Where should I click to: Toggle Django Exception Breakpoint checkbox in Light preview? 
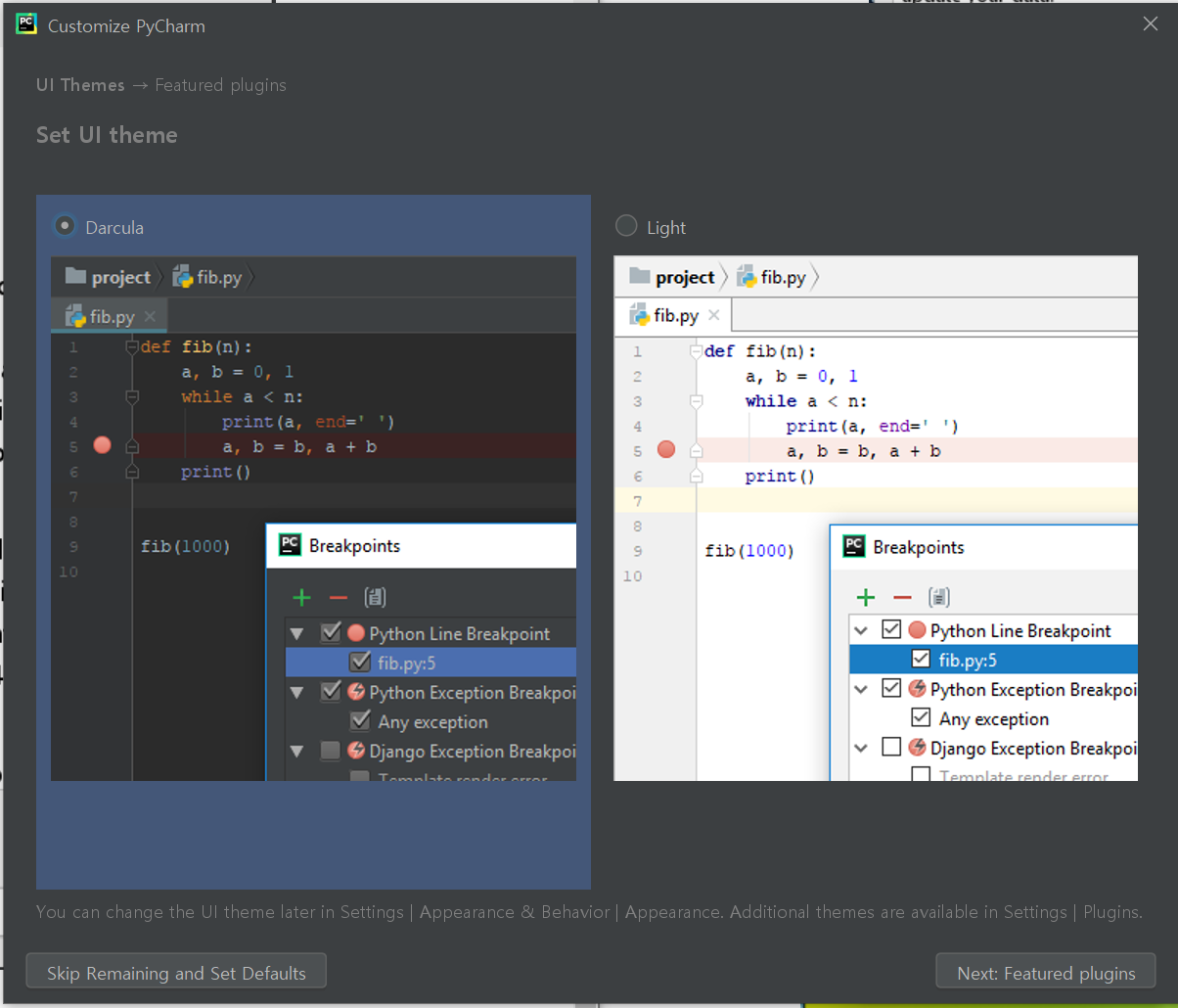pyautogui.click(x=891, y=748)
